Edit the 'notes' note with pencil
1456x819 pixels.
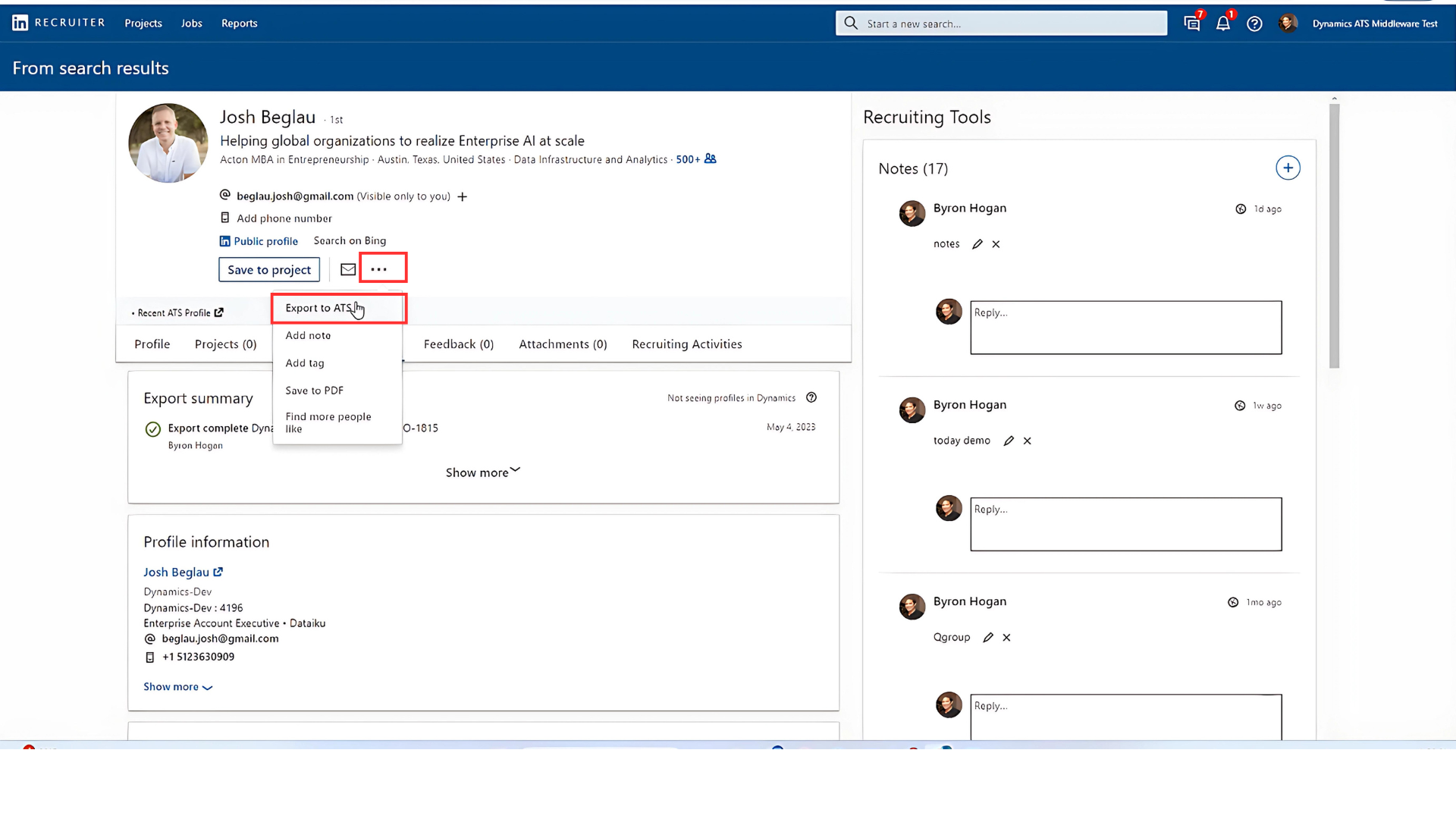(977, 244)
